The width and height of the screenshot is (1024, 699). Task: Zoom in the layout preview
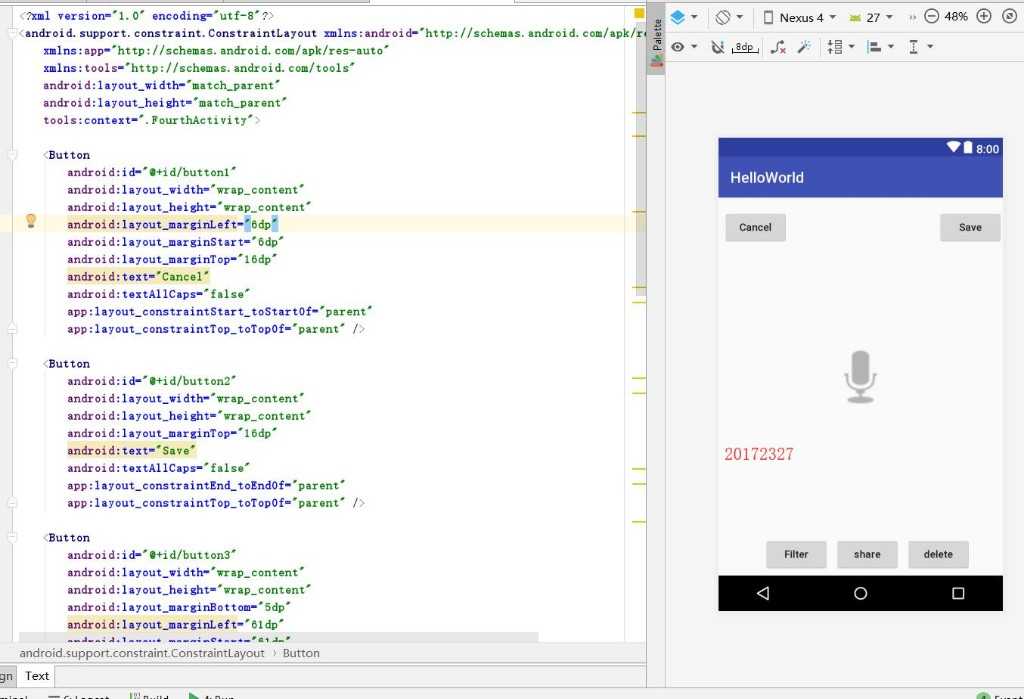click(984, 16)
